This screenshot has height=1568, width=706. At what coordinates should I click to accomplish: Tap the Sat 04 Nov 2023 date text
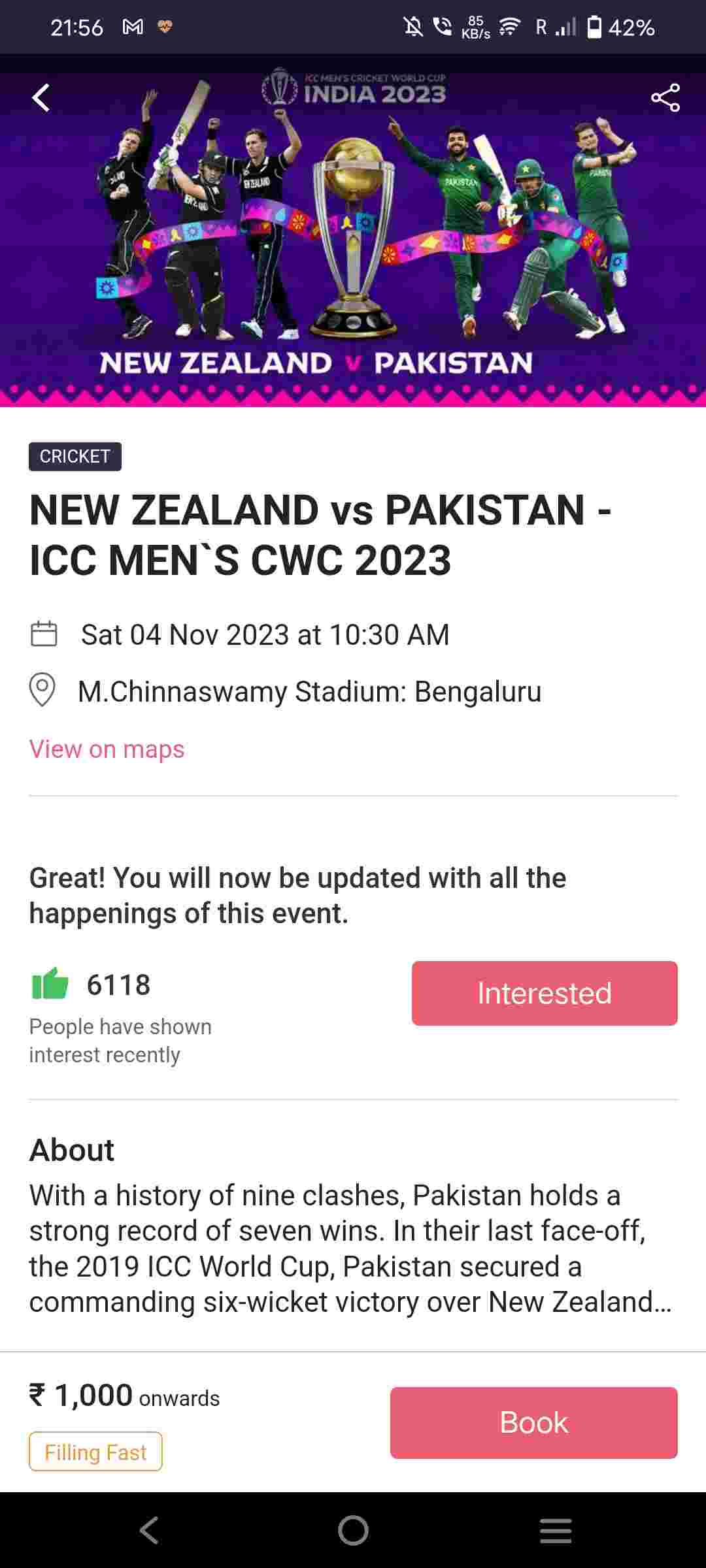(x=265, y=634)
